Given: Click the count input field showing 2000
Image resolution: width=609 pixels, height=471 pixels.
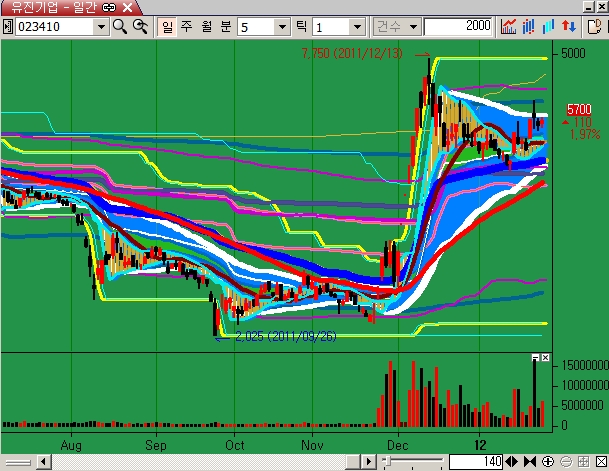Looking at the screenshot, I should tap(459, 26).
